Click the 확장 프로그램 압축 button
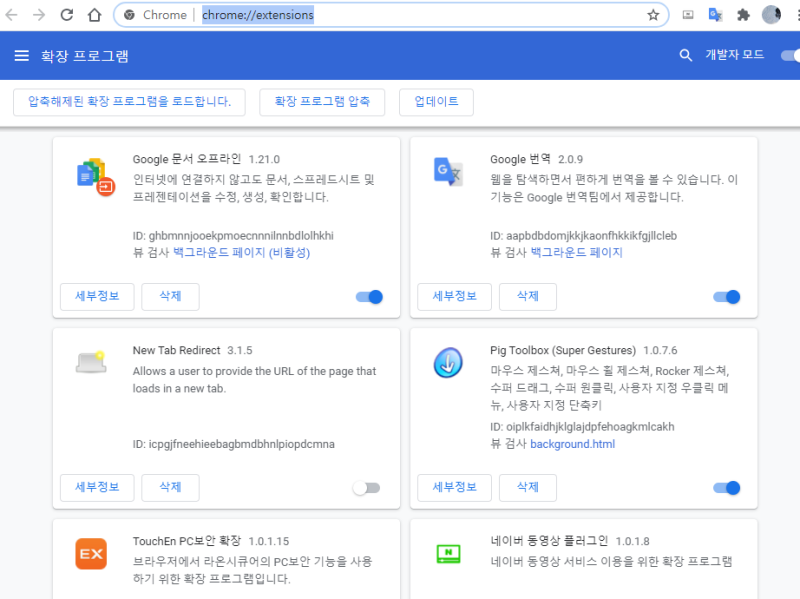Viewport: 800px width, 599px height. [x=322, y=102]
